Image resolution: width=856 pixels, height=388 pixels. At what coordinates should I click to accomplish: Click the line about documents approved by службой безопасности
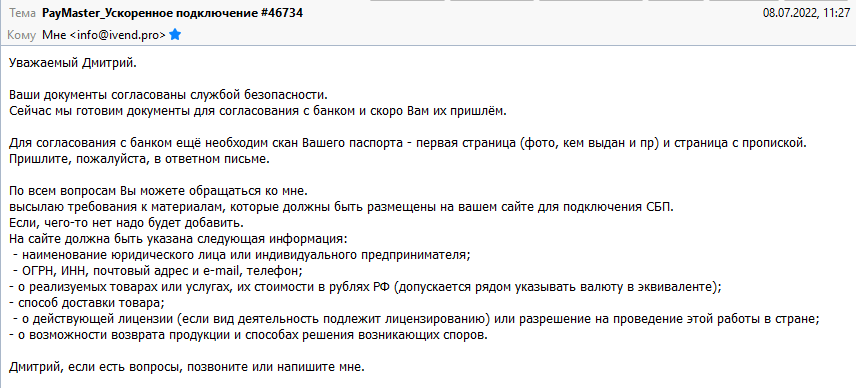click(168, 95)
